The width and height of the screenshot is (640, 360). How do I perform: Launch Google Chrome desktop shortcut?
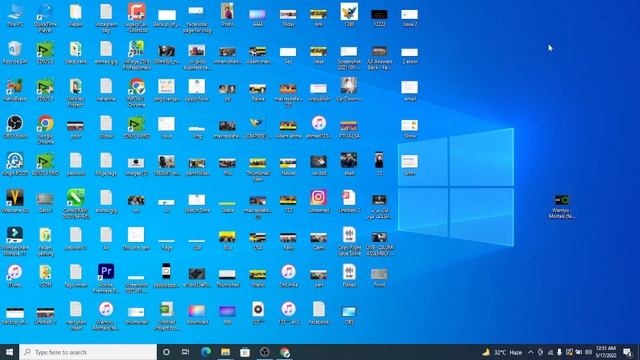45,129
